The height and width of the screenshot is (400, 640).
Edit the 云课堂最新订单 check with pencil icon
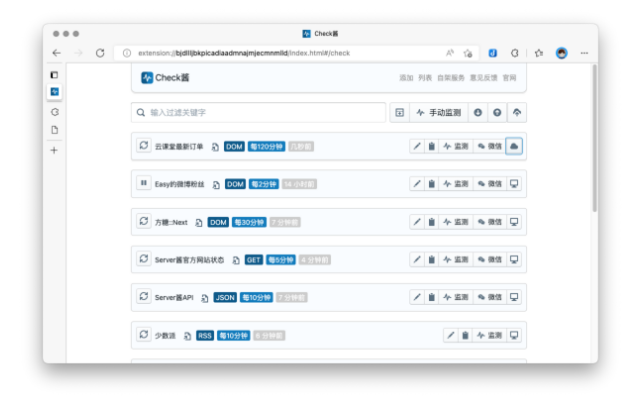coord(417,146)
